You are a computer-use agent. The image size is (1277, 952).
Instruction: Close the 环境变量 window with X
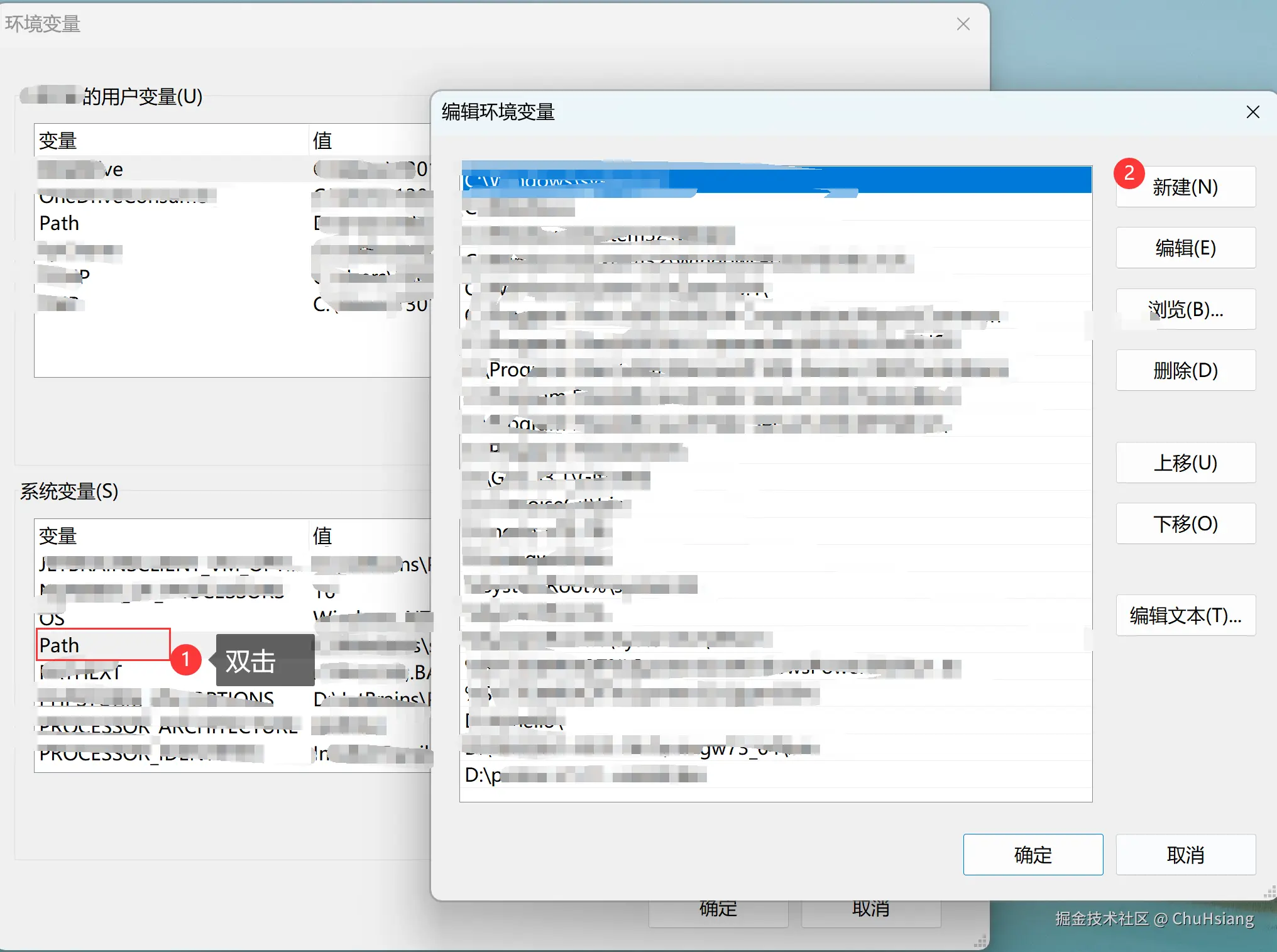[x=963, y=24]
